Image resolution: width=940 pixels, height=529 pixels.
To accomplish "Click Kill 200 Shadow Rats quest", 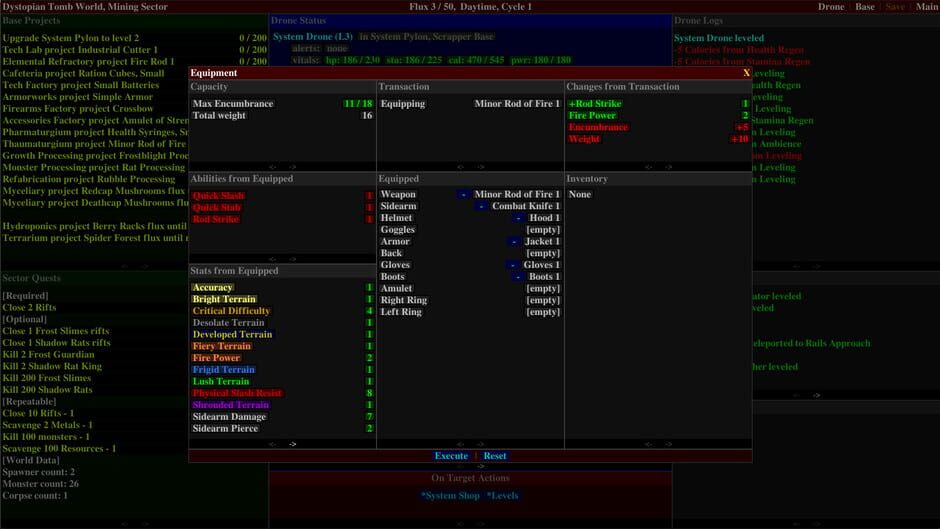I will (x=47, y=390).
